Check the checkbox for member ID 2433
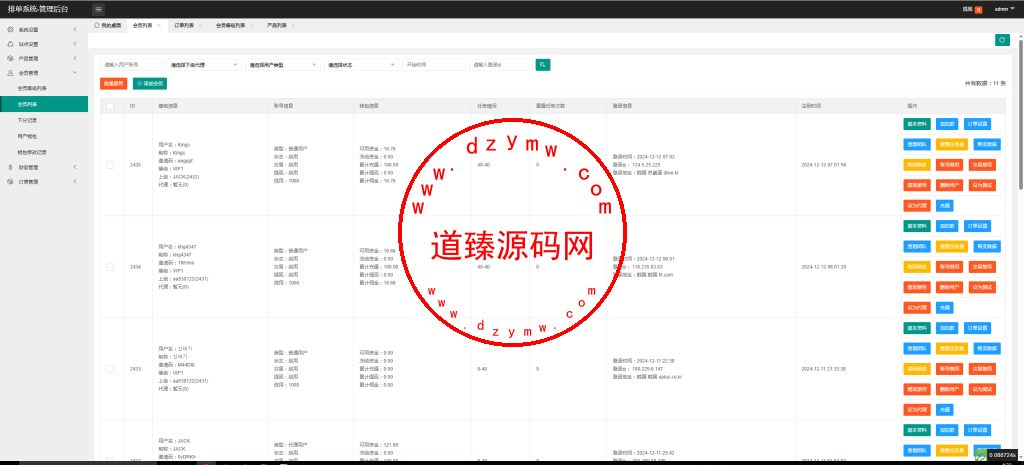1024x465 pixels. pyautogui.click(x=110, y=369)
